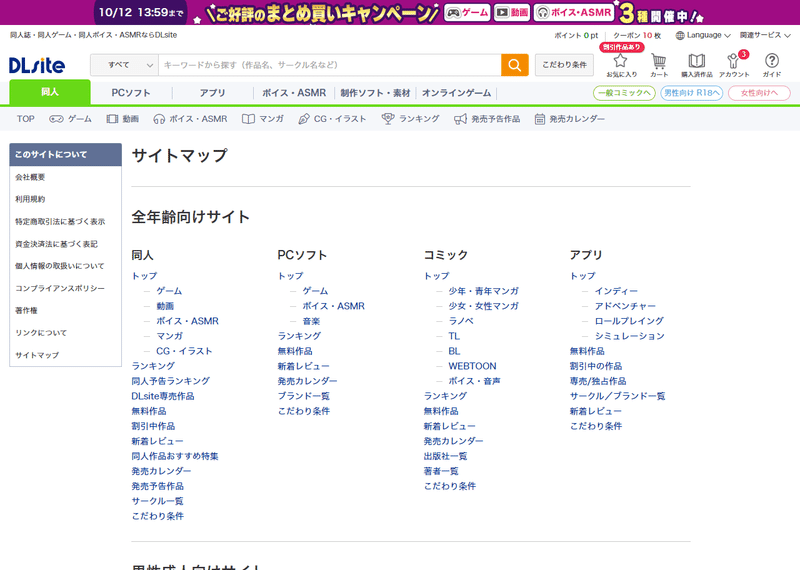Select the CG・イラスト pen icon in sub navigation
This screenshot has width=800, height=570.
304,119
